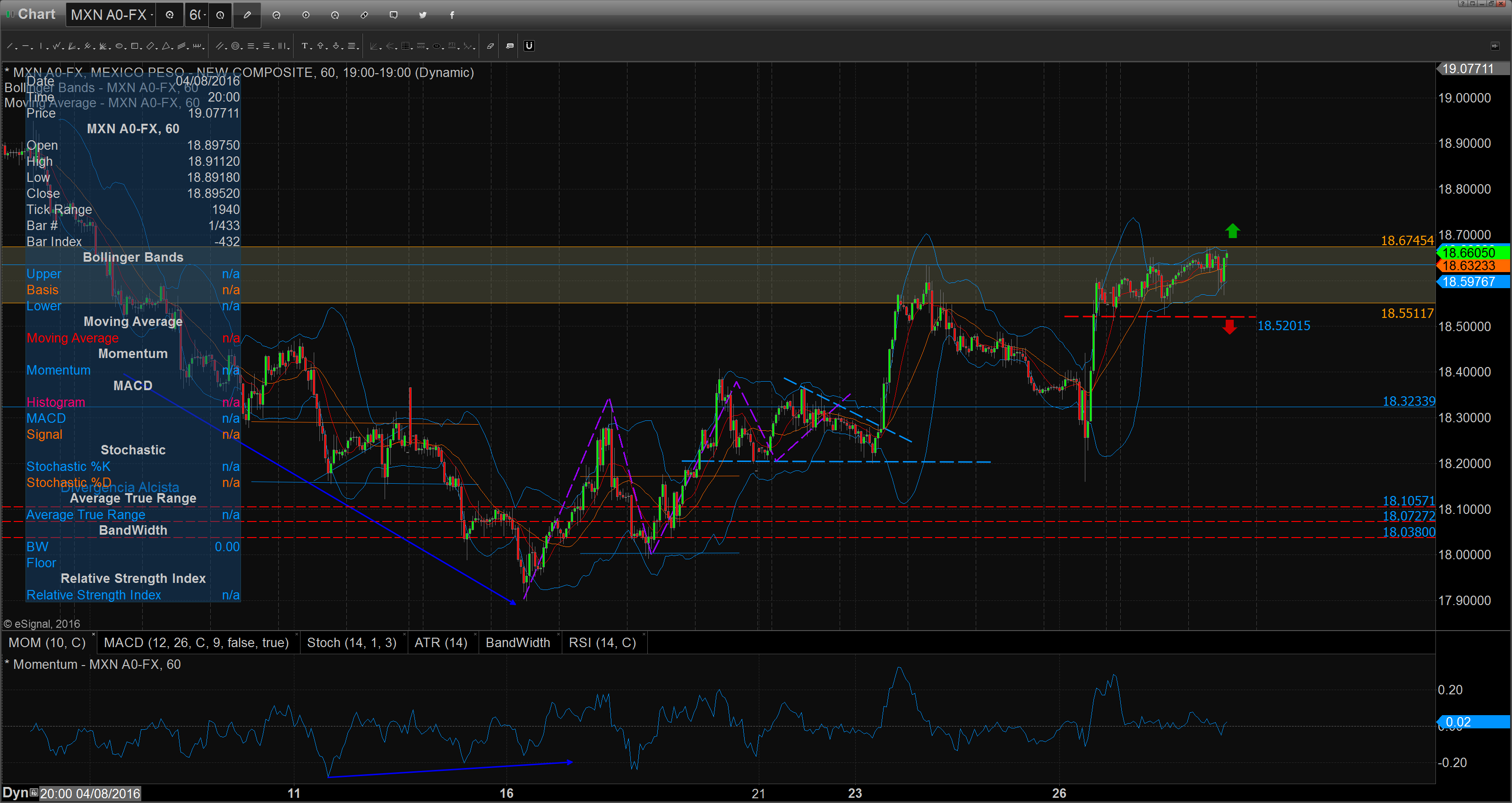
Task: Select the Gann grid tool
Action: (x=405, y=46)
